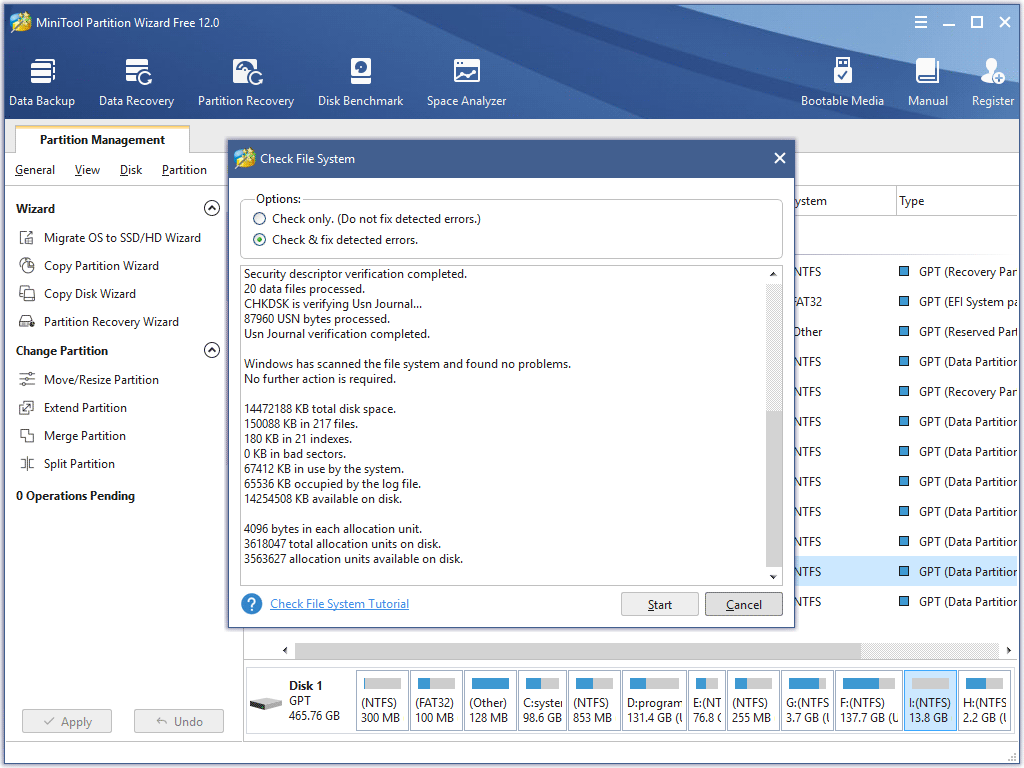Image resolution: width=1024 pixels, height=768 pixels.
Task: Create Bootable Media
Action: (843, 80)
